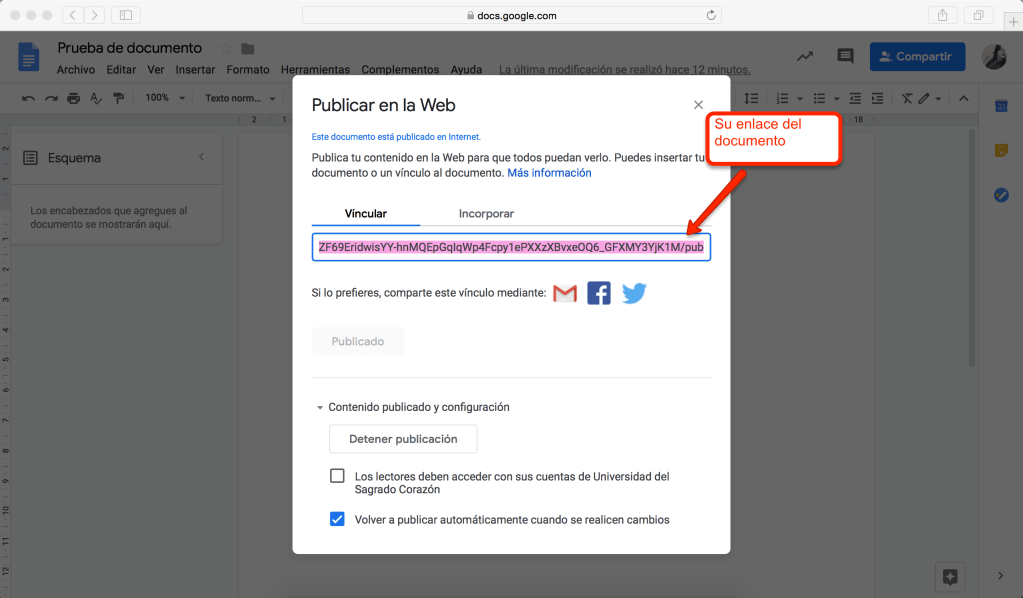
Task: Open the Más información link
Action: (x=549, y=173)
